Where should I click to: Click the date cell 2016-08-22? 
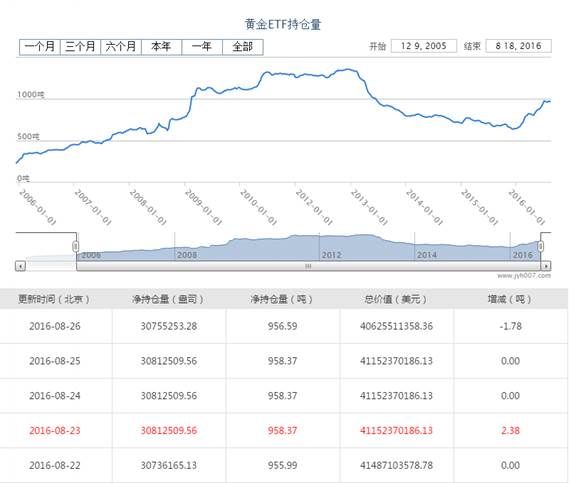coord(55,465)
